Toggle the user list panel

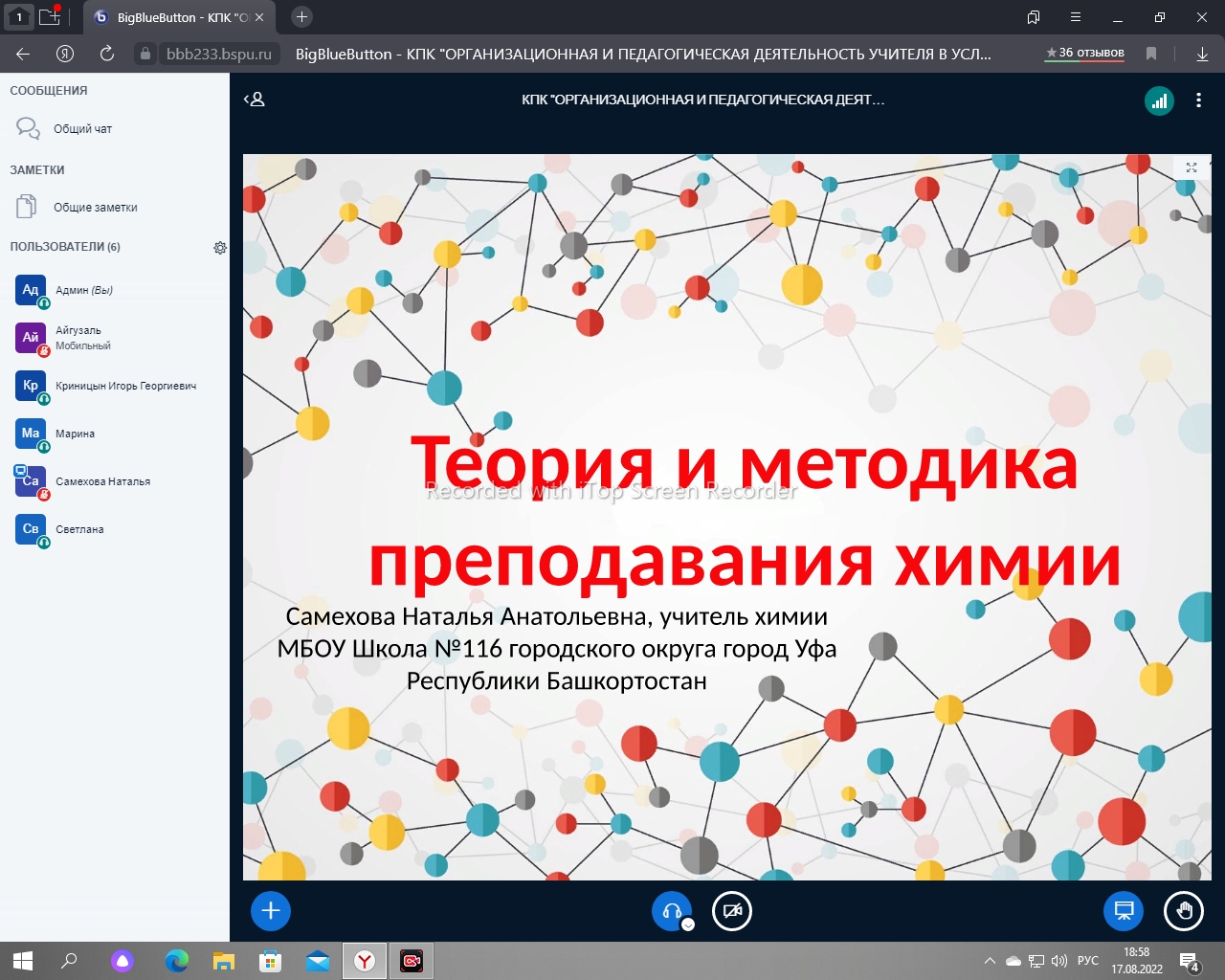254,100
